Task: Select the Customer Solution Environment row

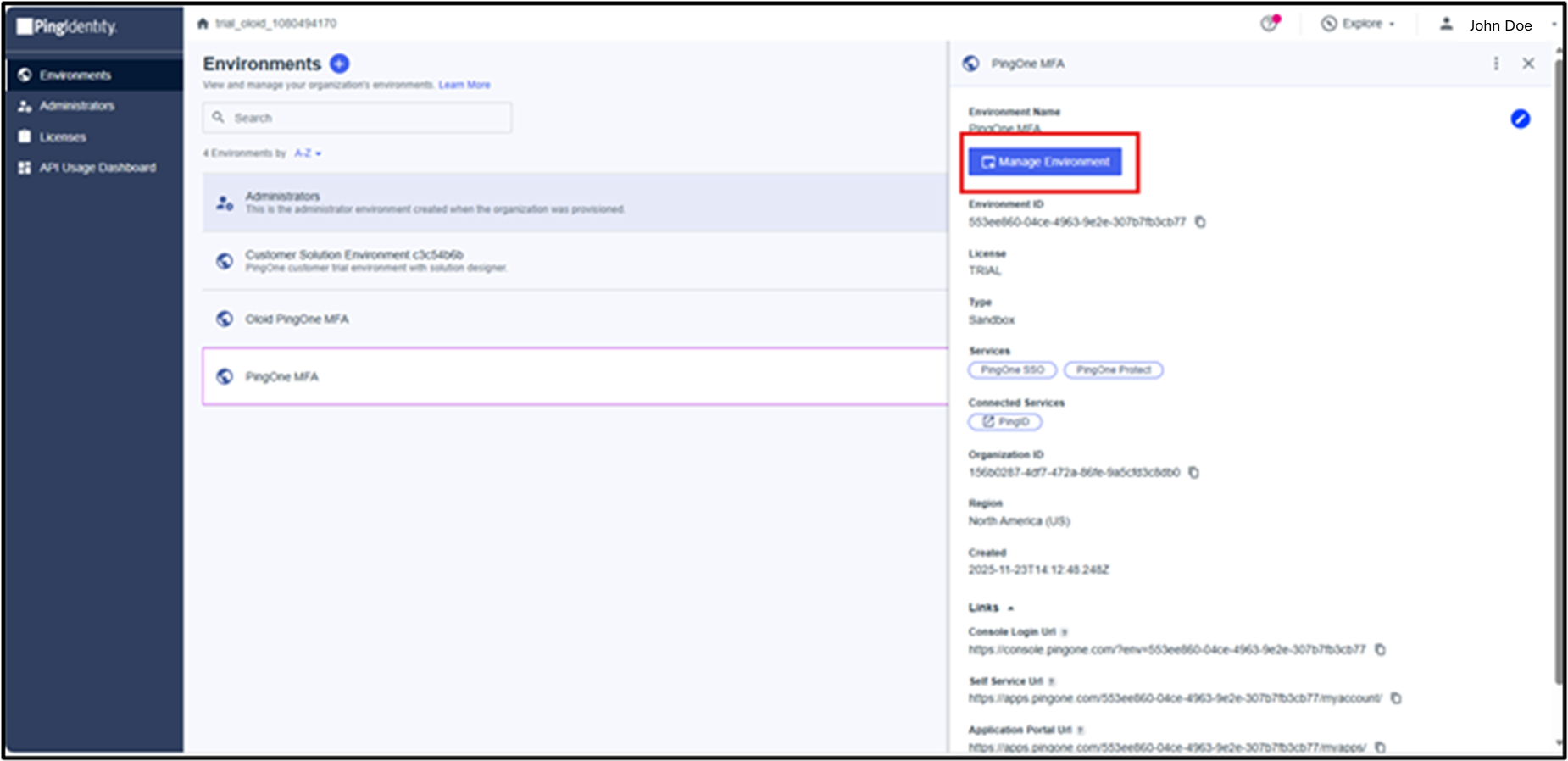Action: pos(575,261)
